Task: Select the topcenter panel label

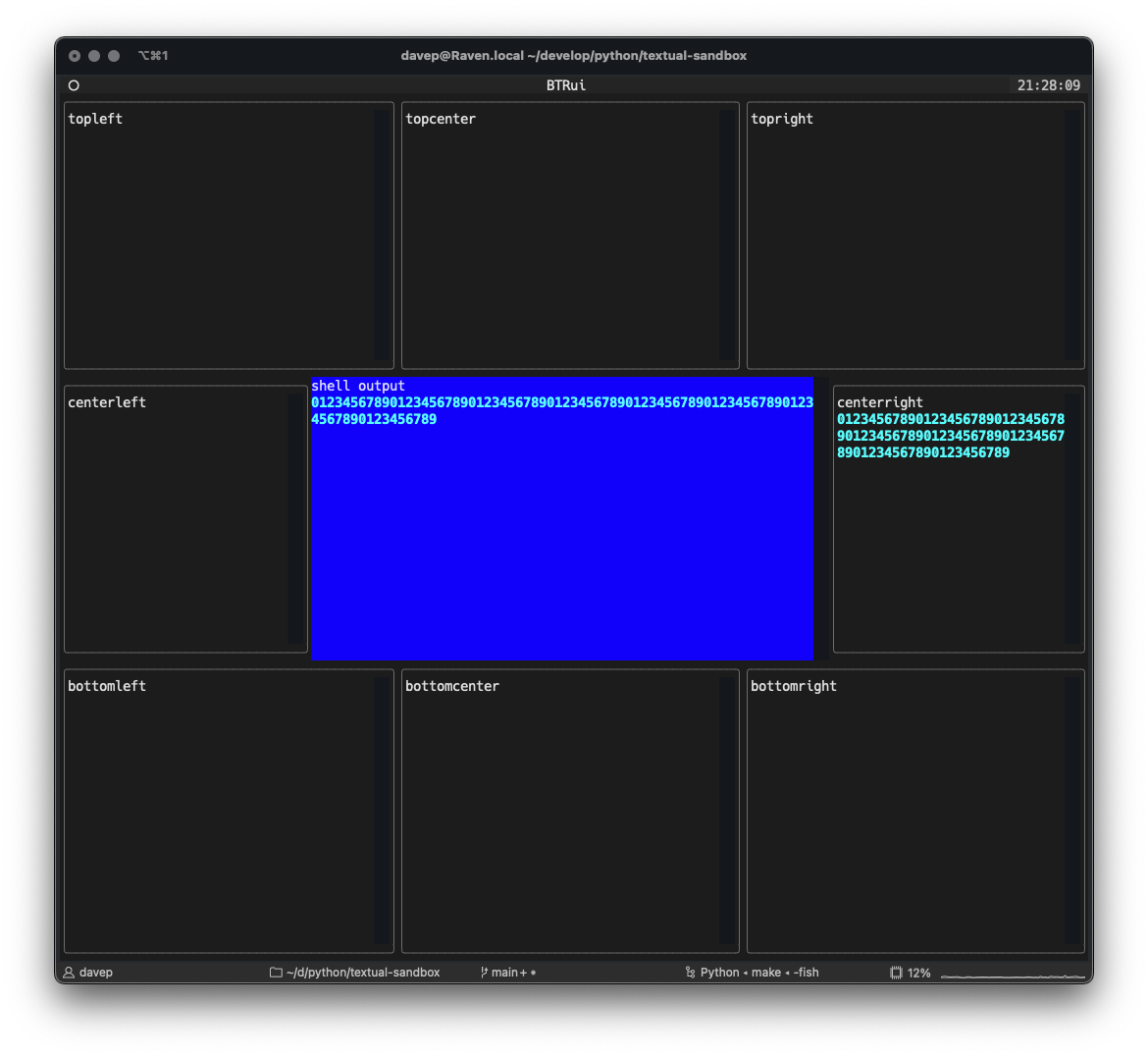Action: (x=441, y=119)
